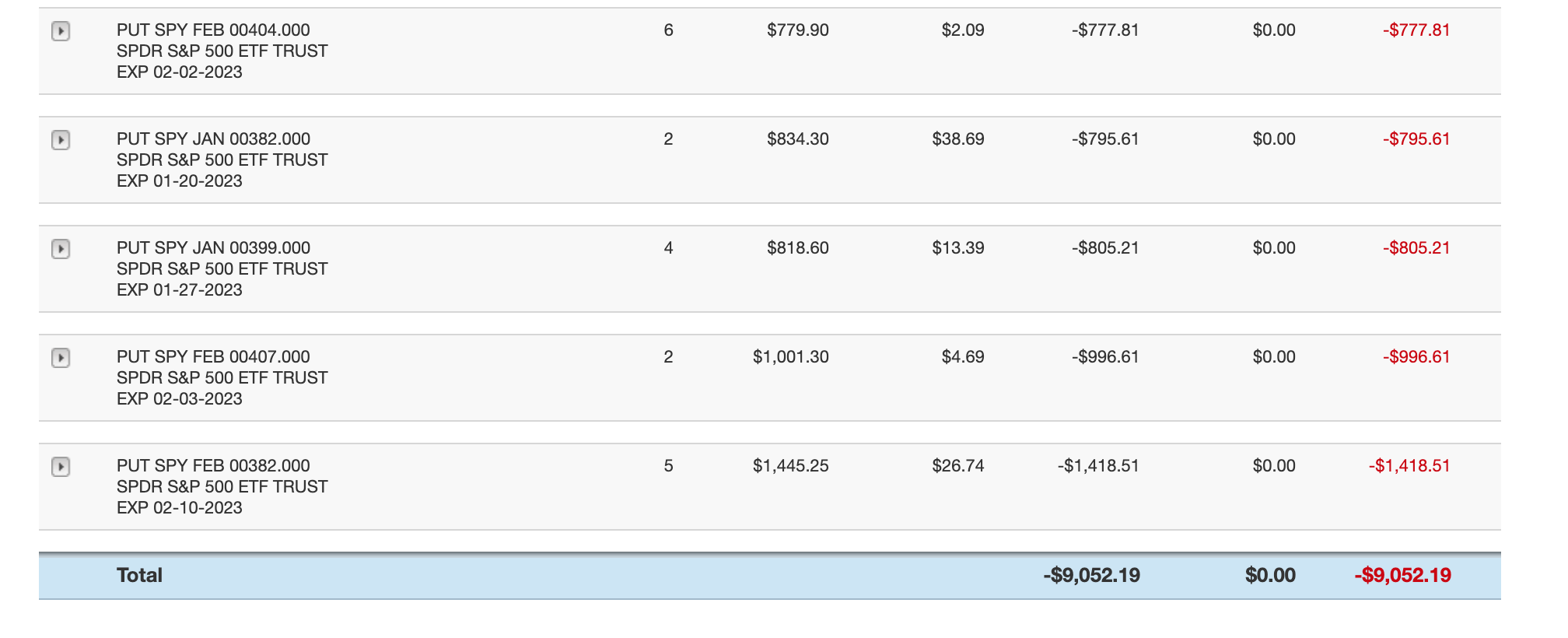
Task: Click the $38.69 market value
Action: click(957, 139)
